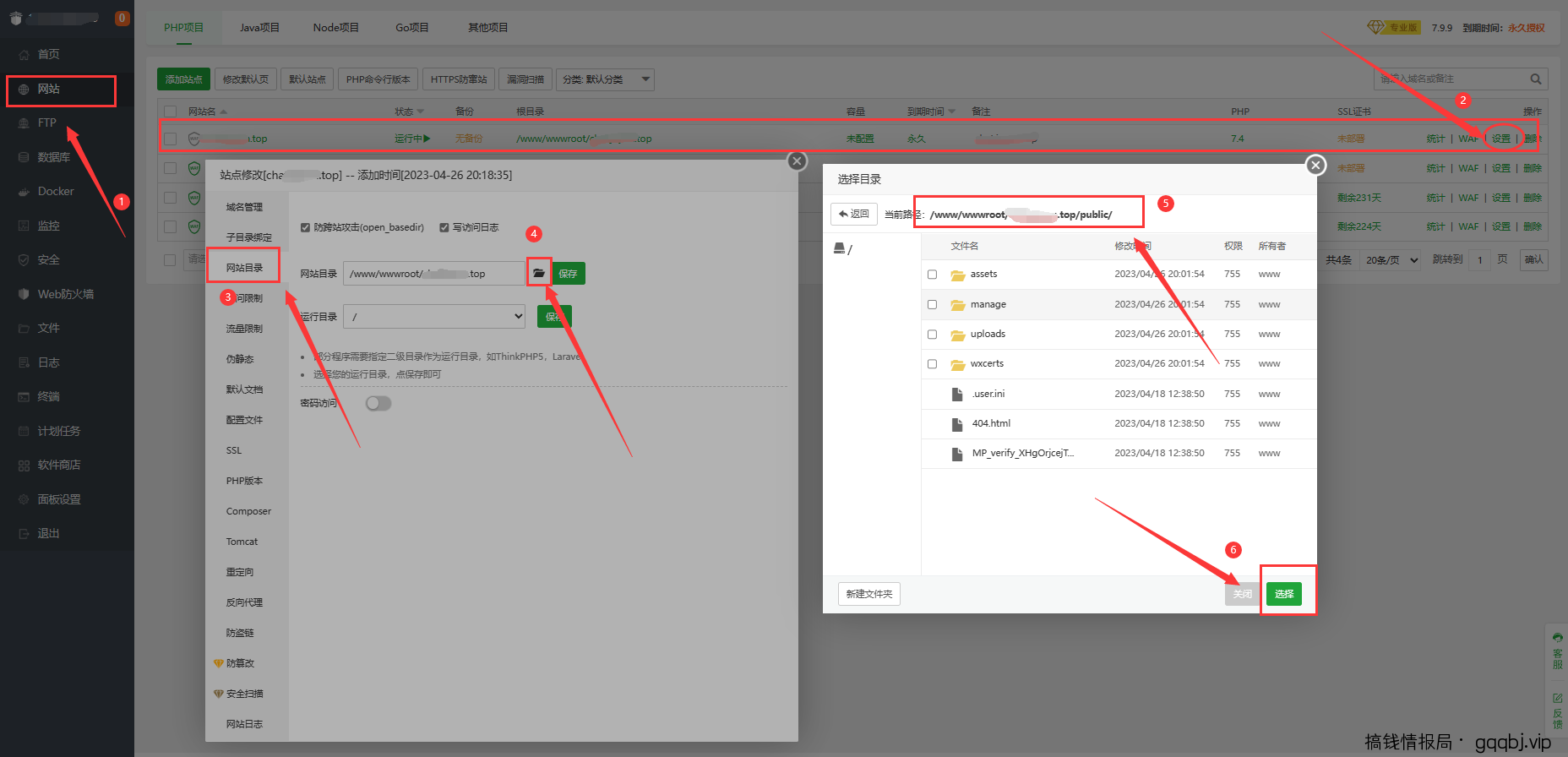1568x757 pixels.
Task: Uncheck 写访问日志 checkbox
Action: pos(444,227)
